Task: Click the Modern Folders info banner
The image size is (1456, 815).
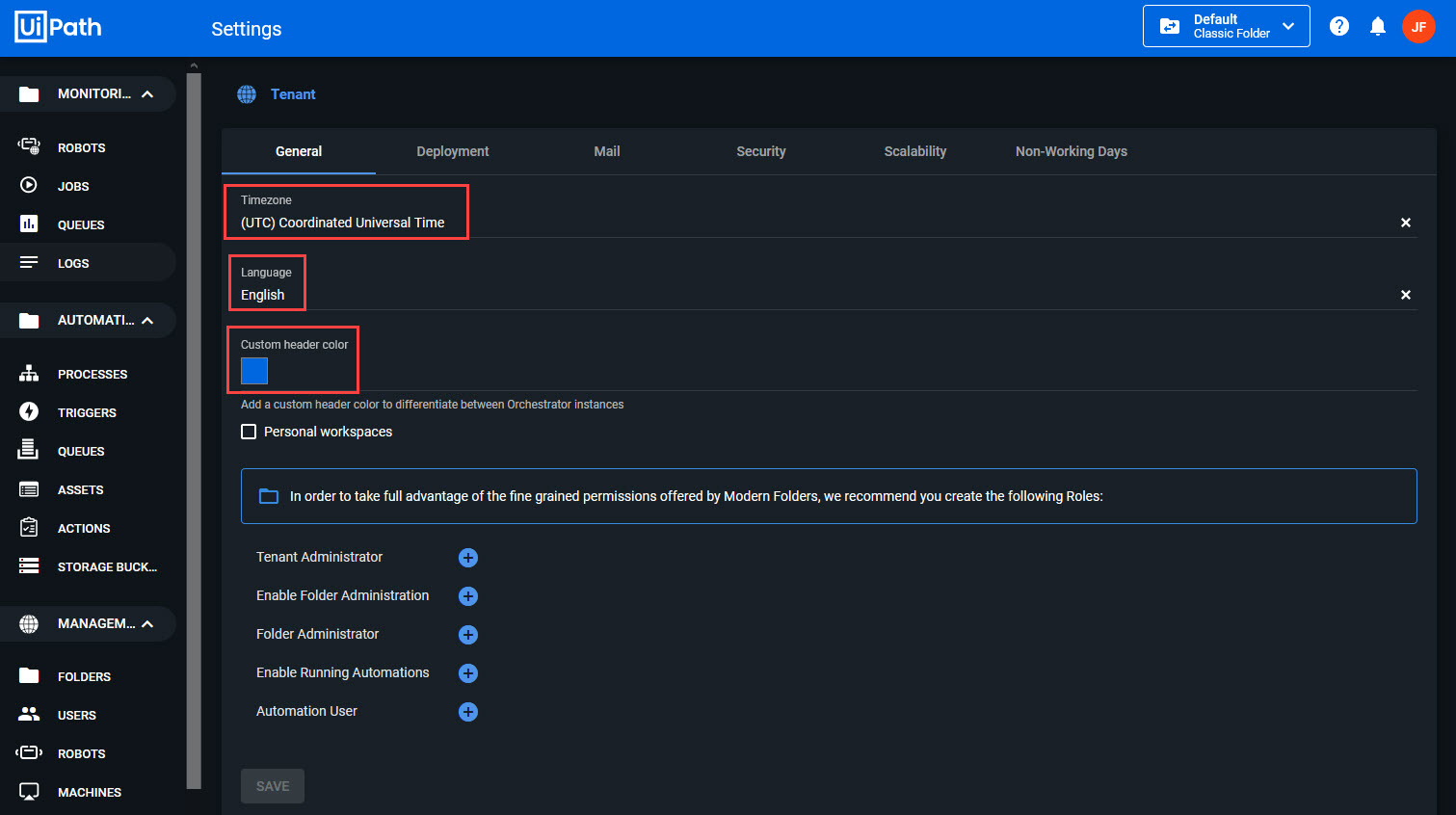Action: click(829, 496)
